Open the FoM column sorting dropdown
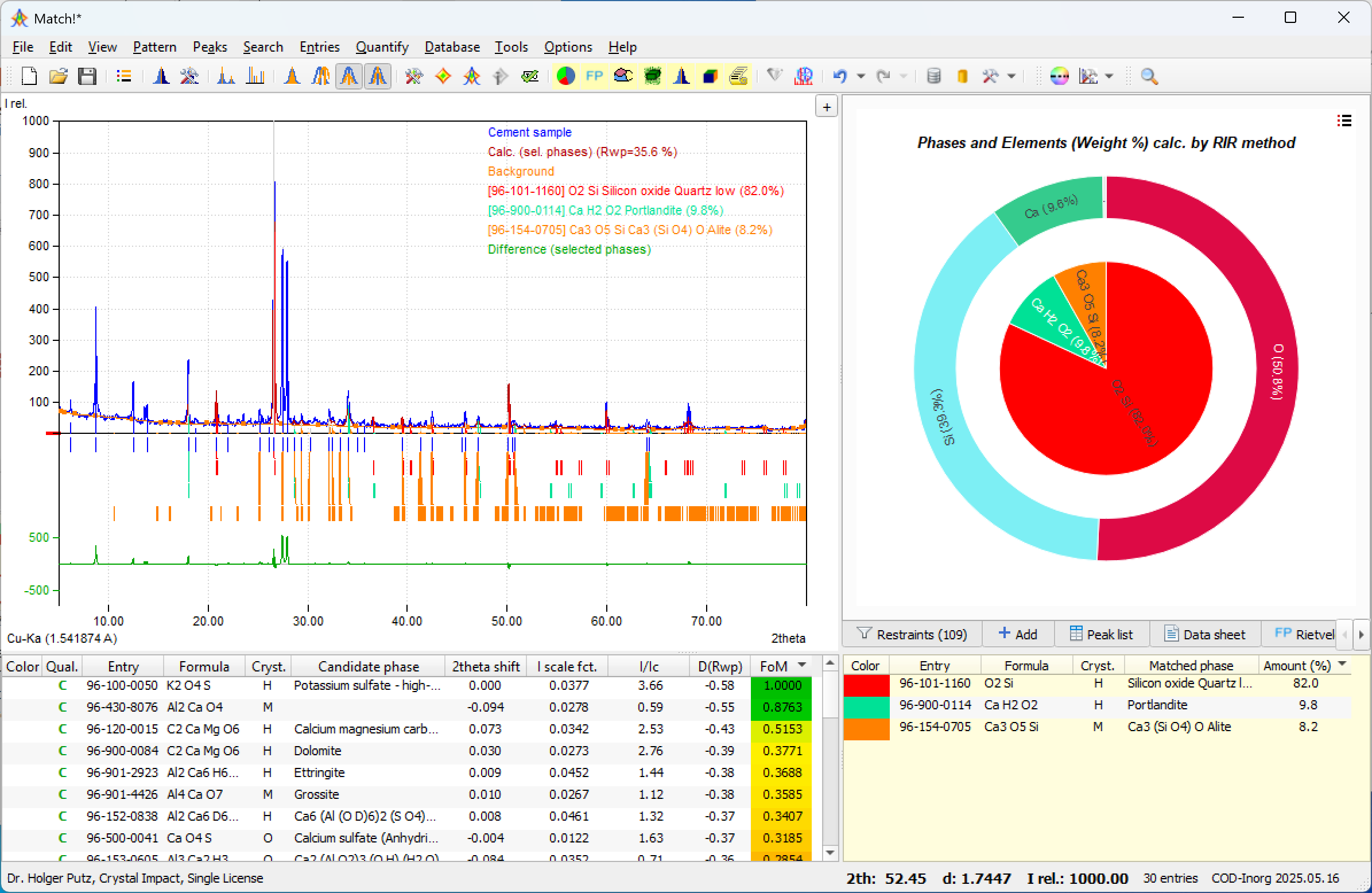 [801, 666]
